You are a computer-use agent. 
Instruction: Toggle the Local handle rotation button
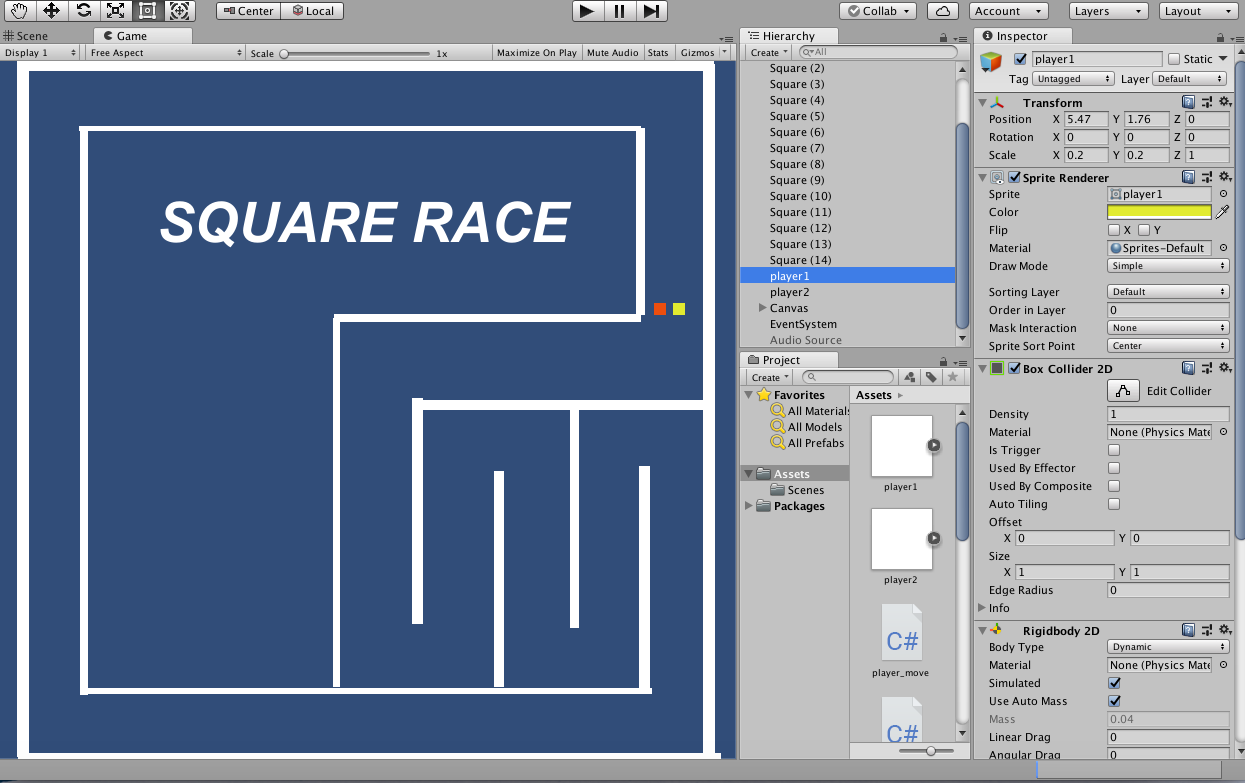click(x=312, y=11)
